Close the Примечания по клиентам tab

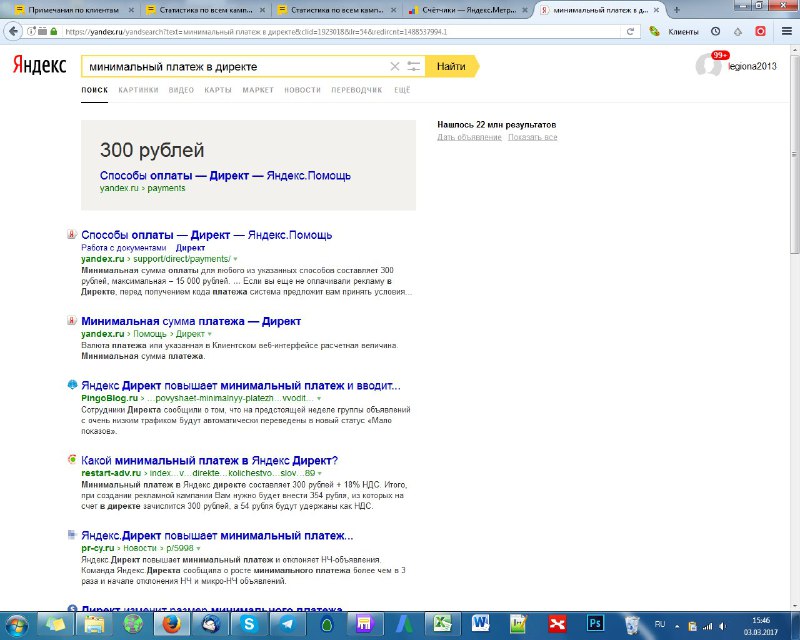click(131, 10)
